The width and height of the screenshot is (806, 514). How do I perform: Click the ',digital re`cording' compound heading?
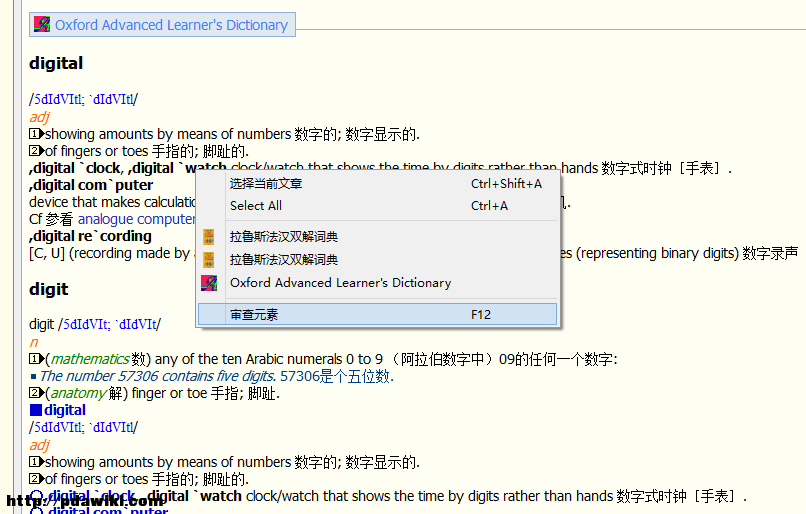point(90,236)
